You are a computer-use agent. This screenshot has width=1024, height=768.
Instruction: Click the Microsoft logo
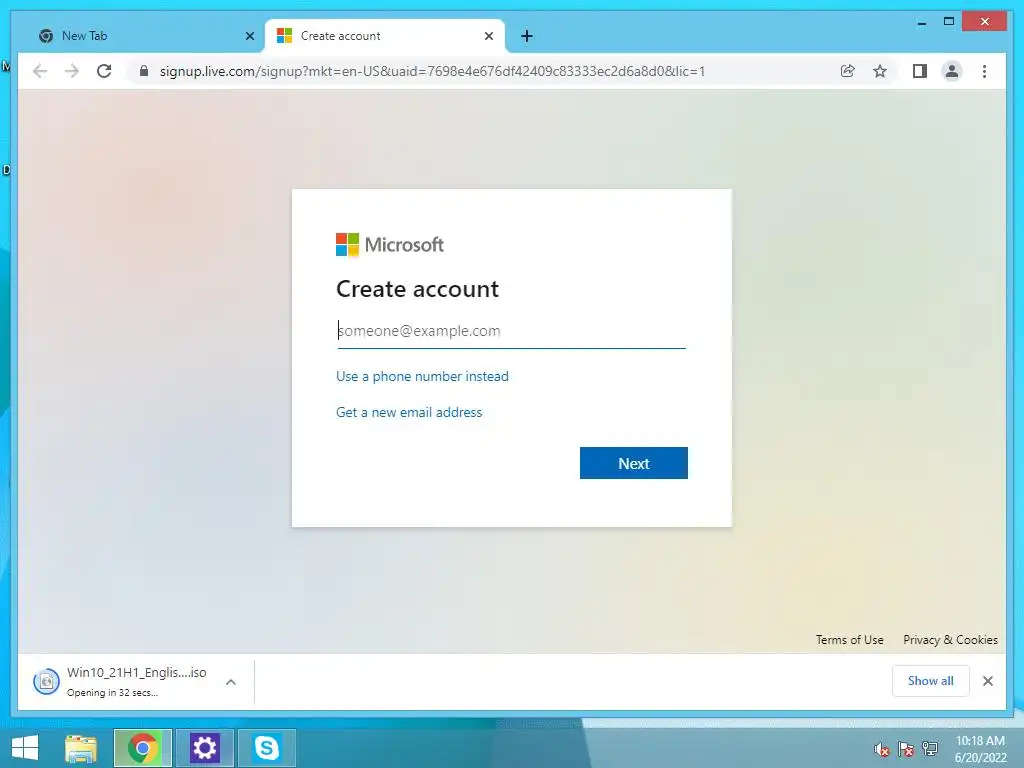(x=390, y=245)
